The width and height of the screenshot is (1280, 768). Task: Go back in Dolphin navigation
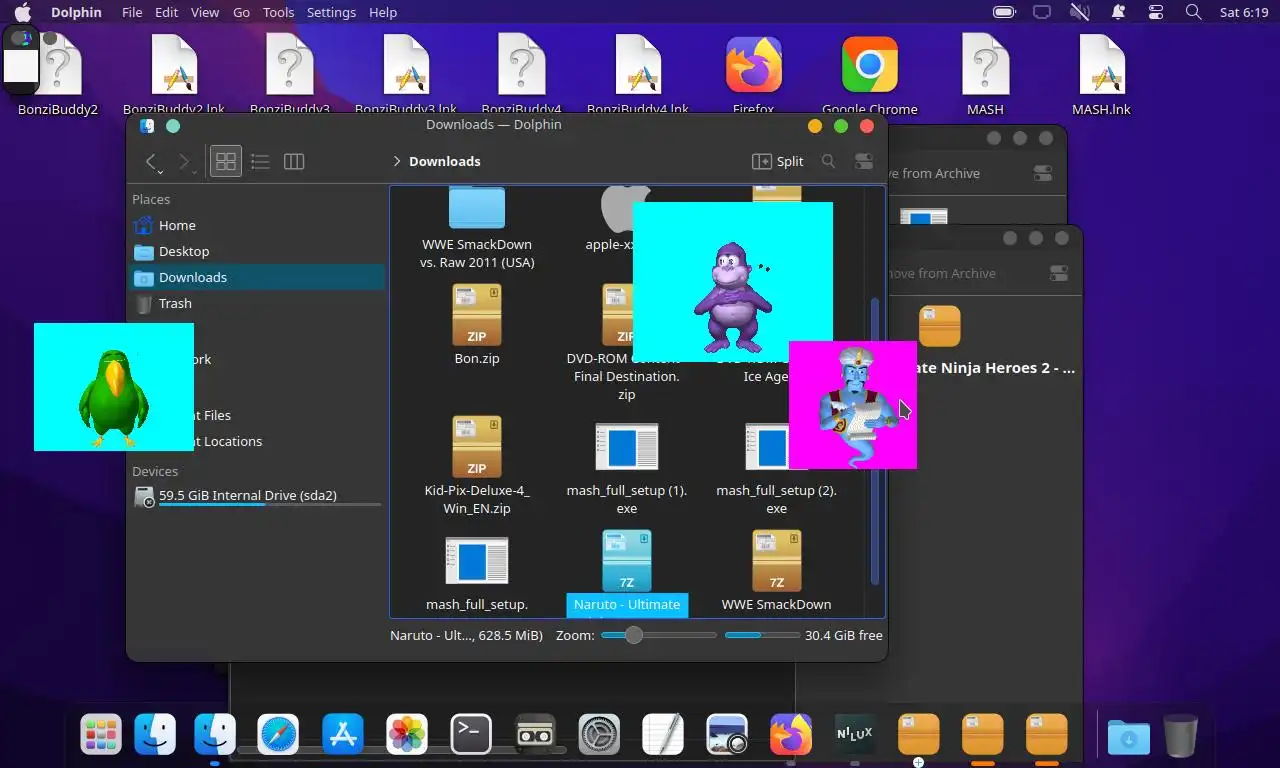click(151, 161)
